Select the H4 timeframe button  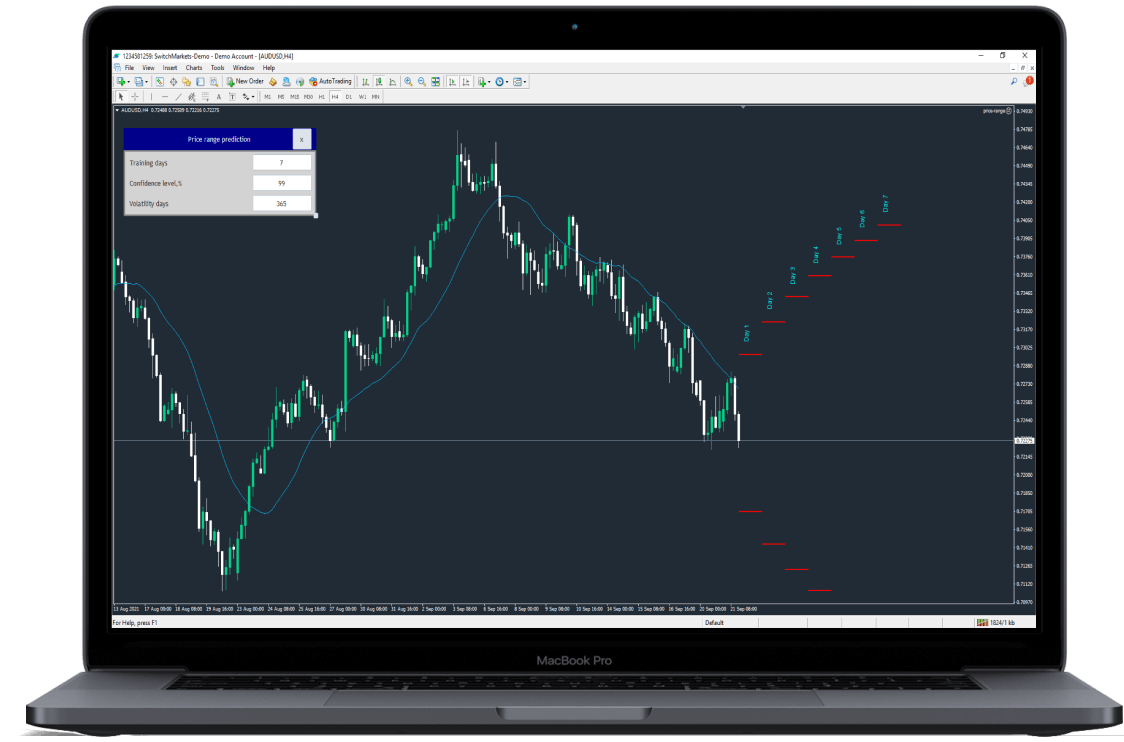pos(335,97)
